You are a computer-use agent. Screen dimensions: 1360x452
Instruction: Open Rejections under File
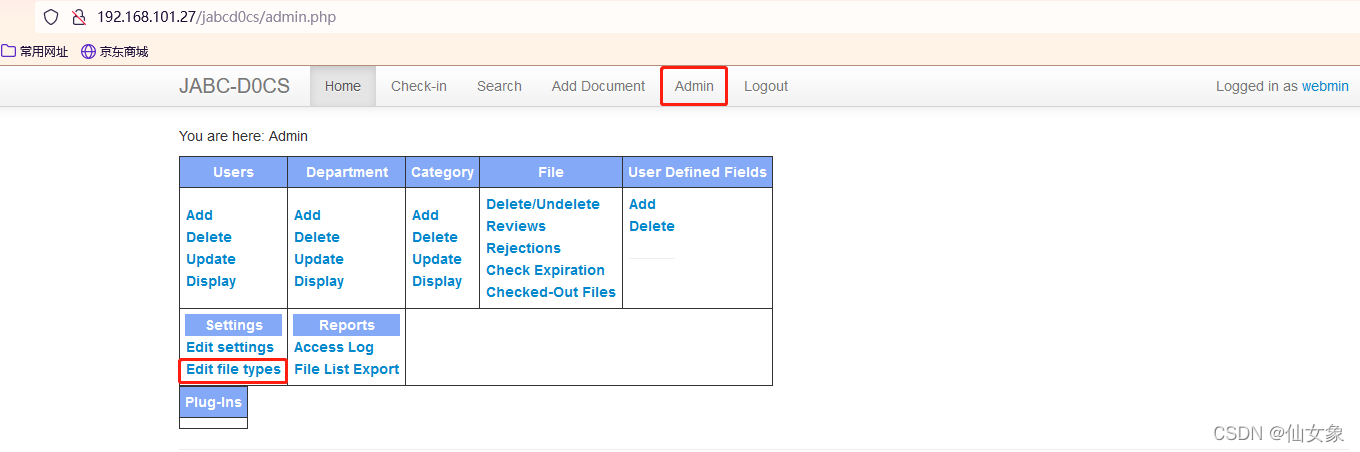click(523, 248)
